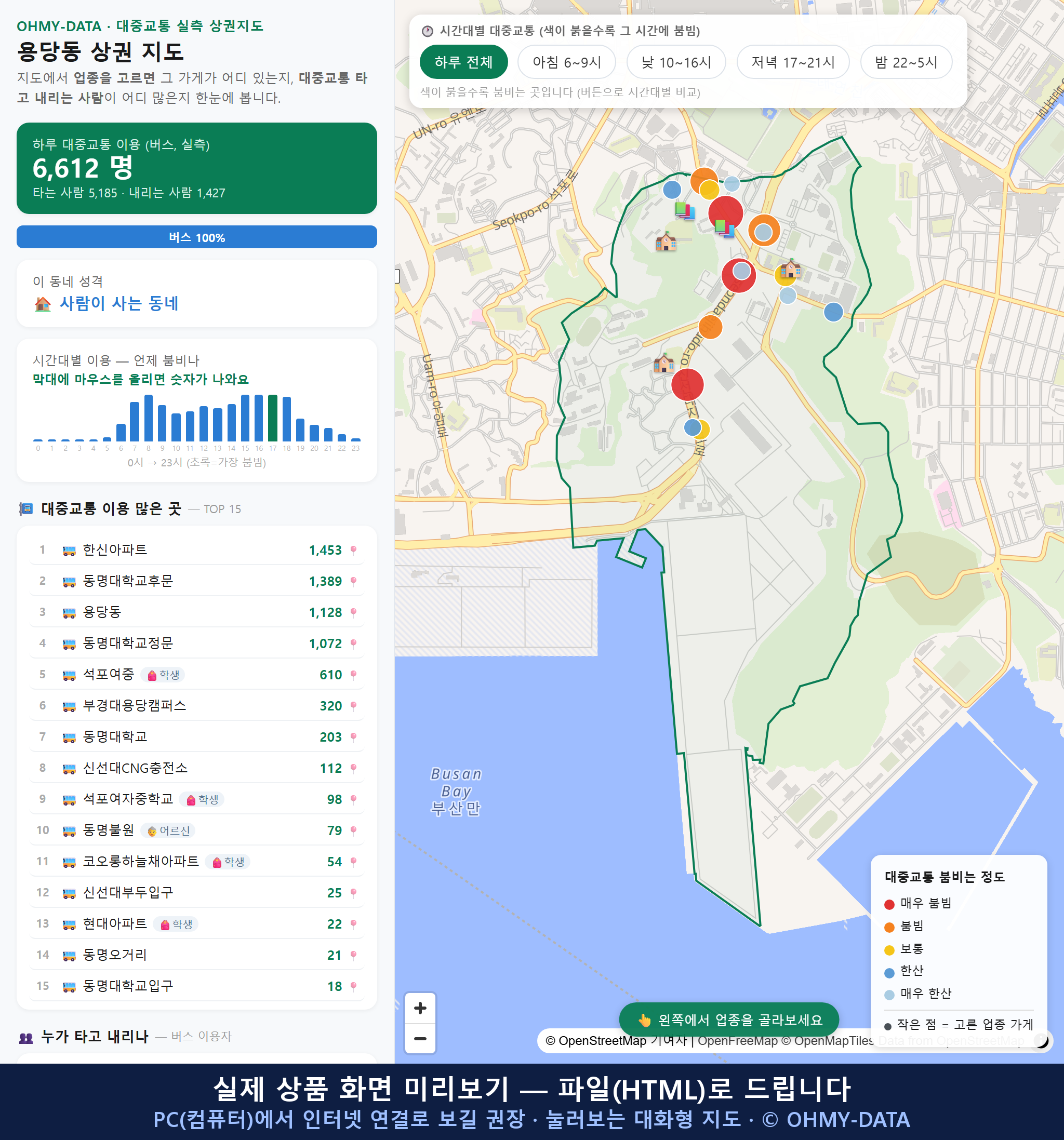This screenshot has width=1064, height=1140.
Task: Click the pin icon for 동명대학교정문
Action: (x=353, y=643)
